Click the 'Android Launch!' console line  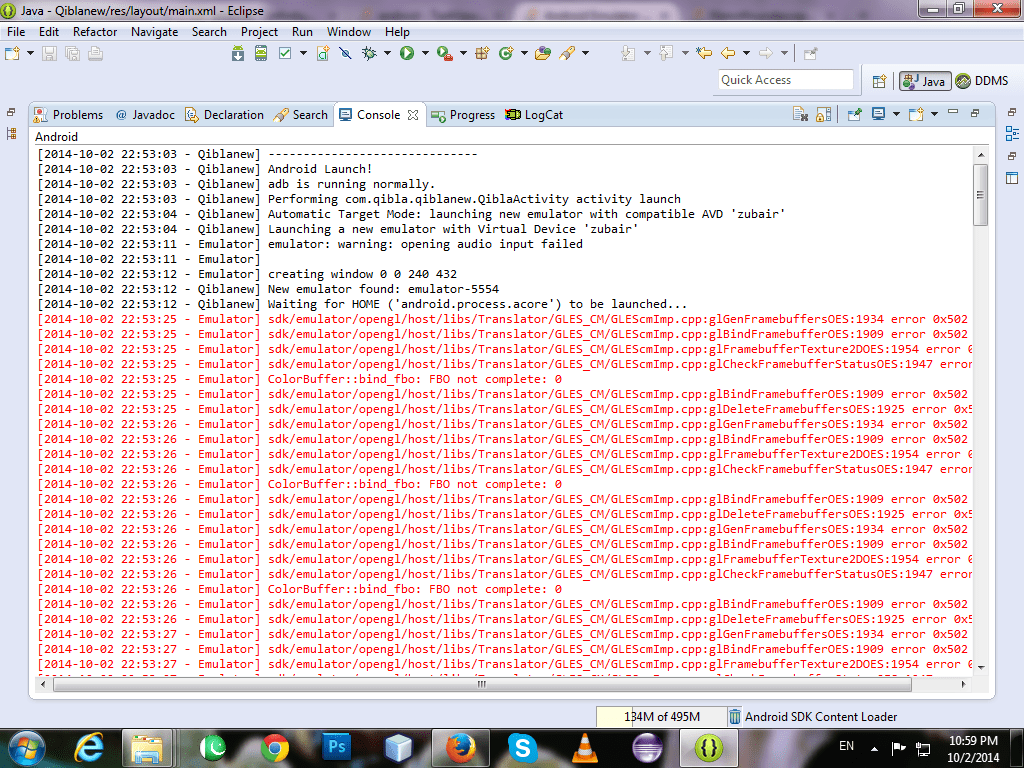(319, 169)
